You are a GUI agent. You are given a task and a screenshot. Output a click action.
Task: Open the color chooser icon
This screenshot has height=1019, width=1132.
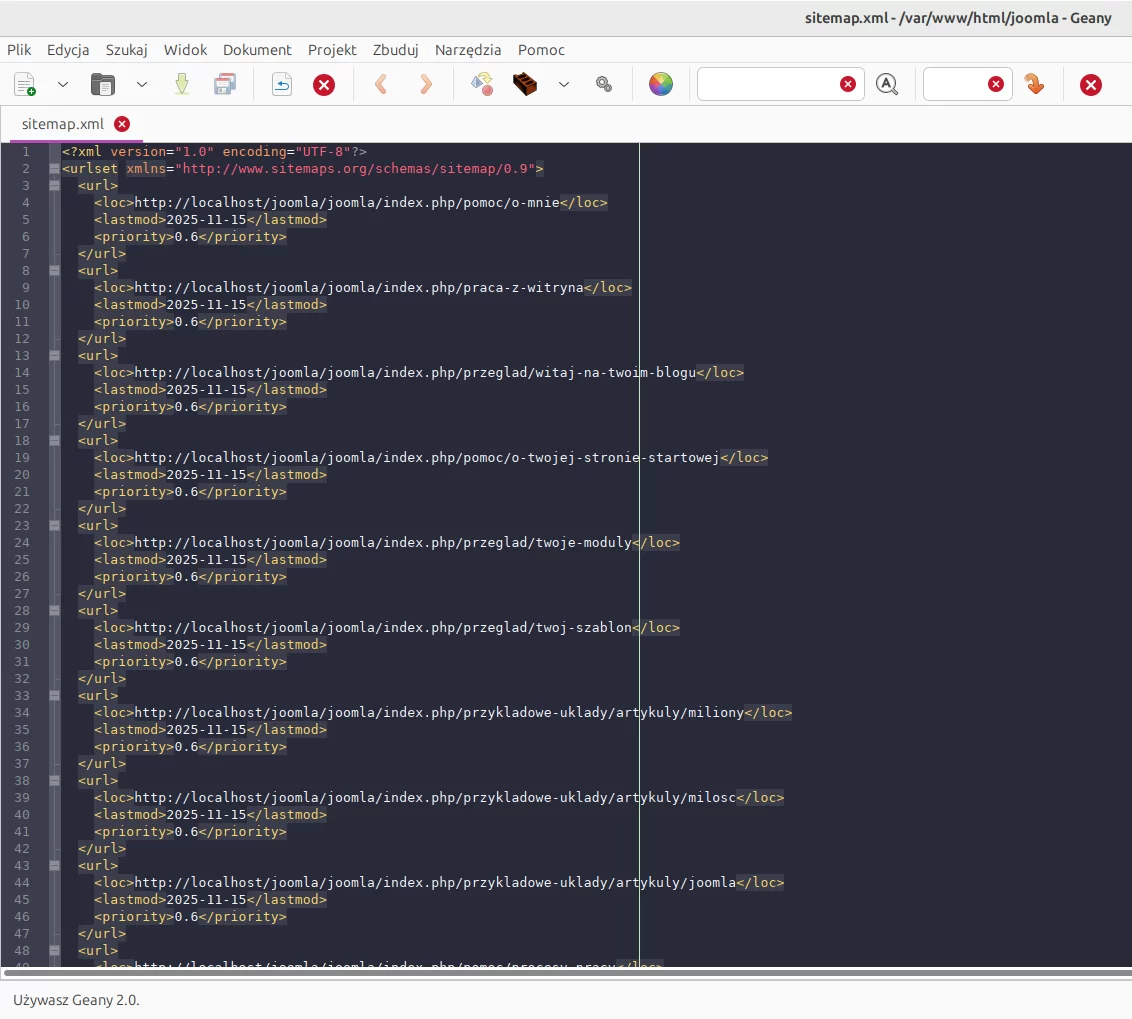coord(661,84)
